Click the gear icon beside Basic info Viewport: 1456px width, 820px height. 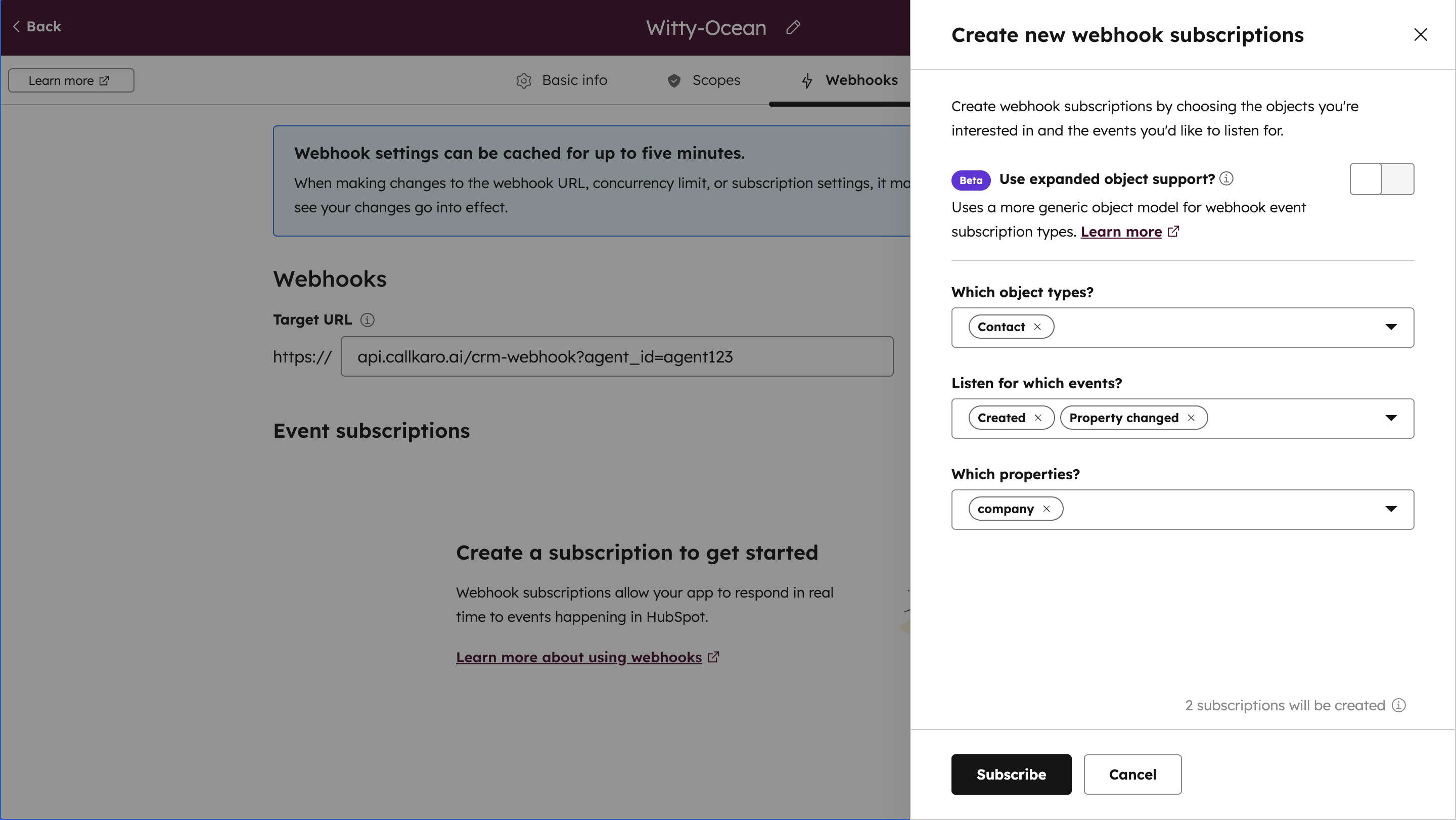click(523, 80)
